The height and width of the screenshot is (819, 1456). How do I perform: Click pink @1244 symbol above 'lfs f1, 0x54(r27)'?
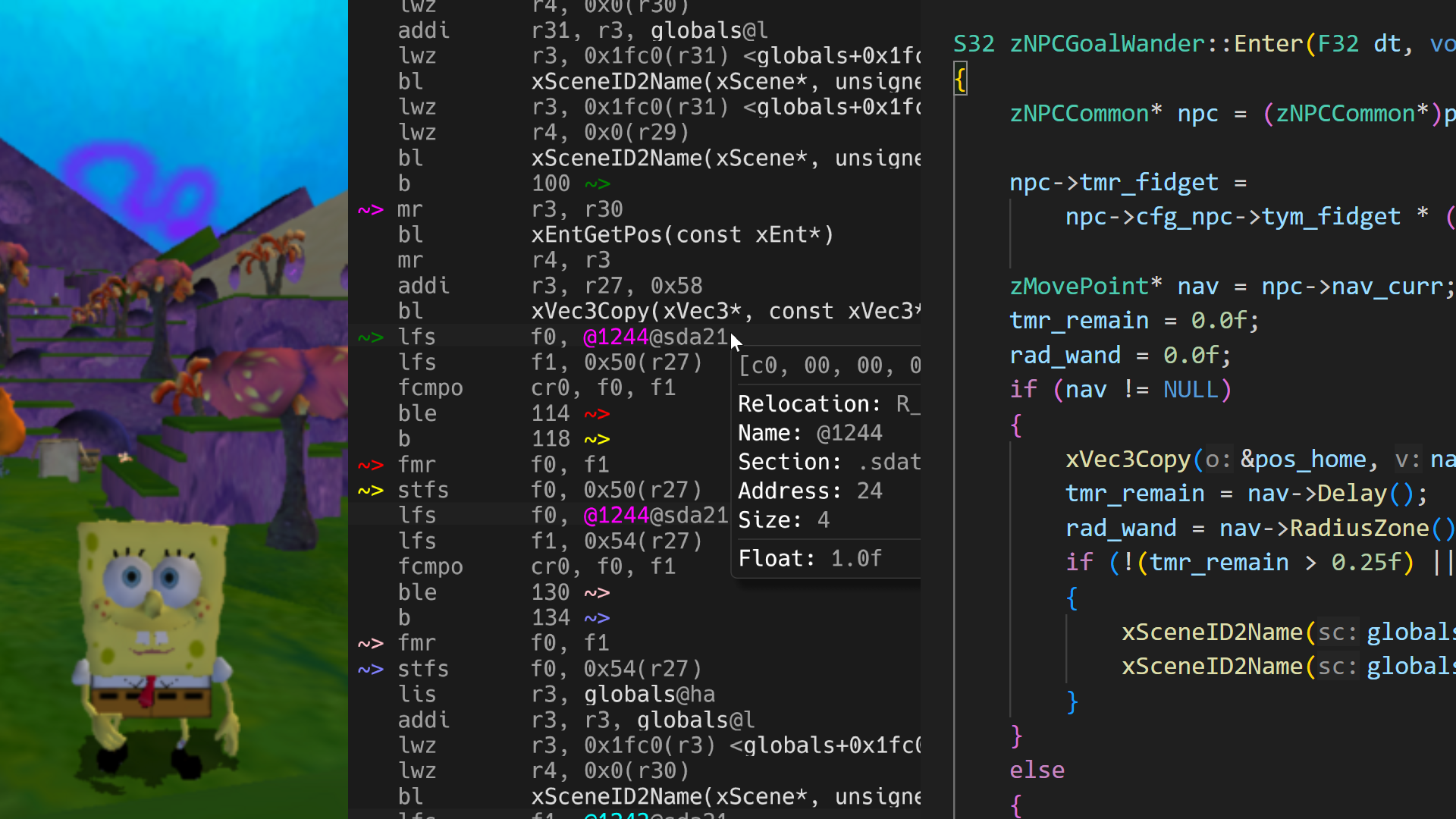[x=616, y=516]
